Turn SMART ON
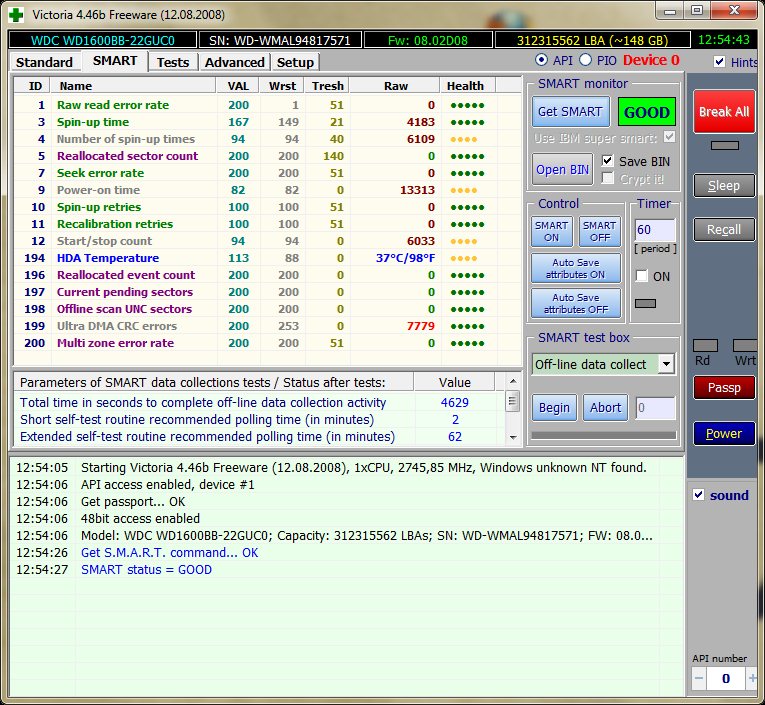Screen dimensions: 765x705 (551, 231)
